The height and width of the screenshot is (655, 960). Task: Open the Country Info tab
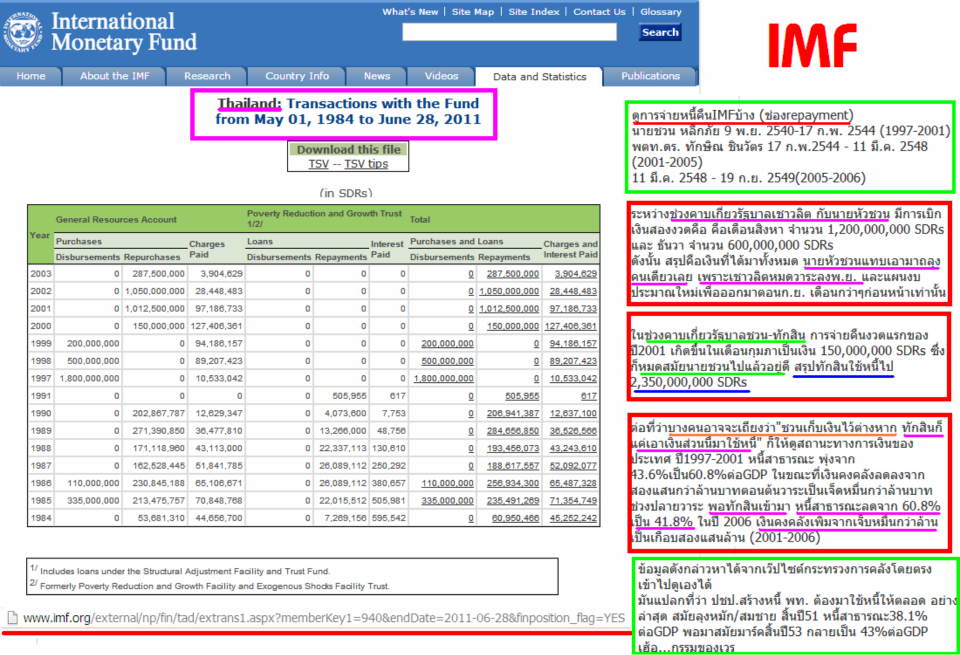[297, 76]
